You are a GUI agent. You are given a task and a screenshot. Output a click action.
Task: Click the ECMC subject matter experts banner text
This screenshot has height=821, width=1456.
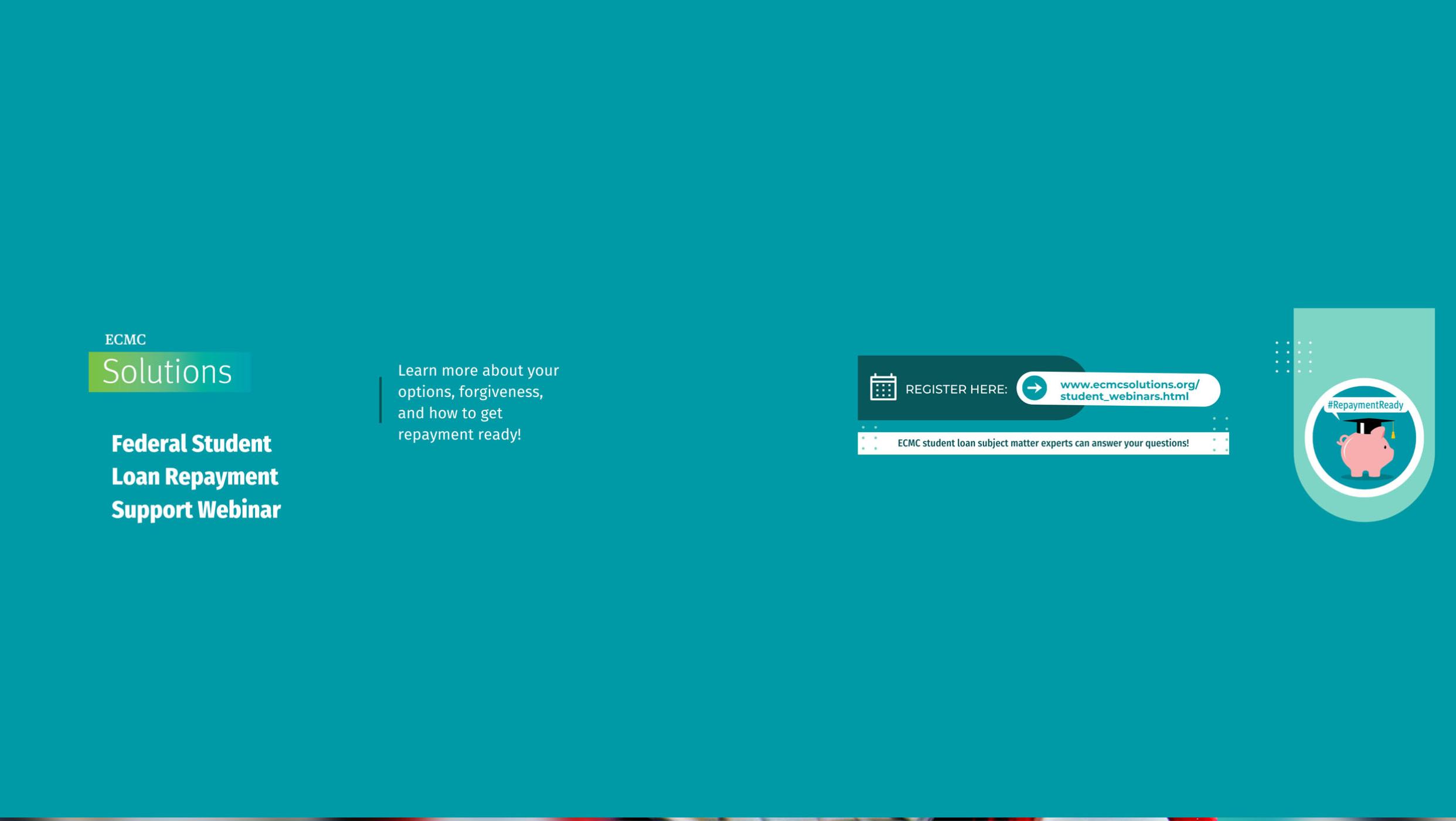[1043, 443]
